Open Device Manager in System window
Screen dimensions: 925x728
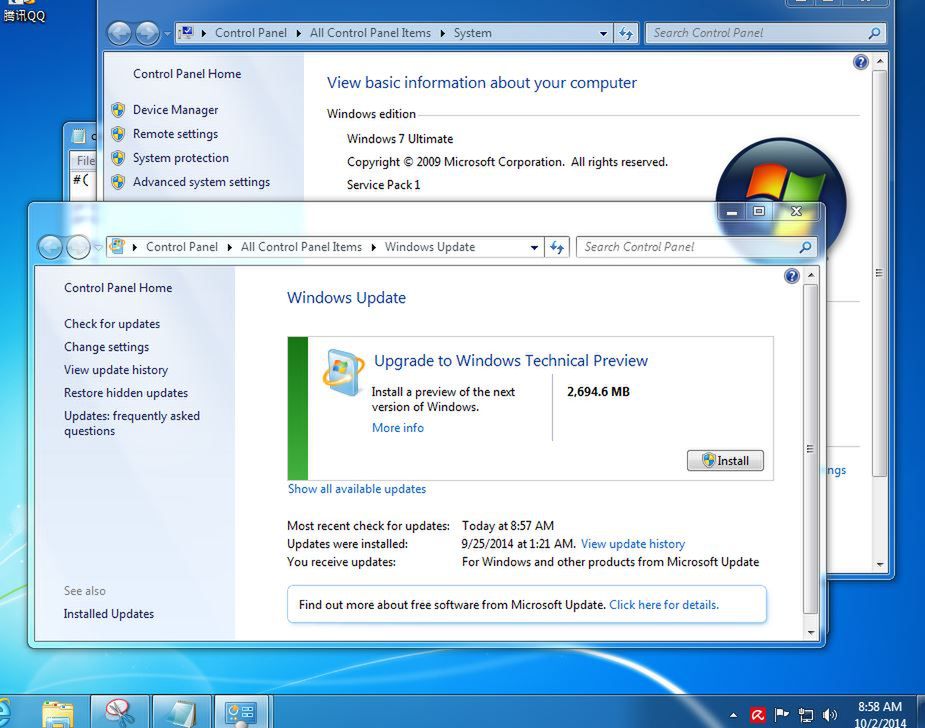pyautogui.click(x=175, y=110)
